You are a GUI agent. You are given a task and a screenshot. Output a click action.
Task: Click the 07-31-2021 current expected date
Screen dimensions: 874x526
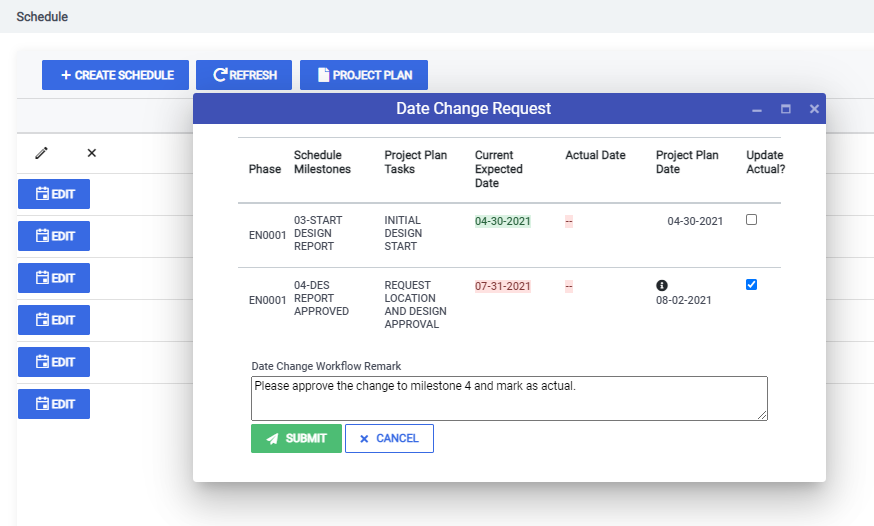[x=502, y=286]
